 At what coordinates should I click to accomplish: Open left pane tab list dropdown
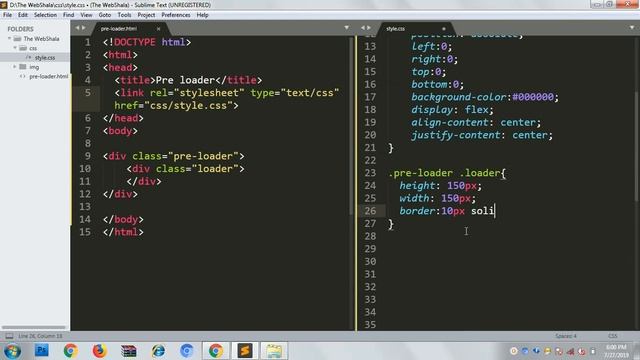347,28
